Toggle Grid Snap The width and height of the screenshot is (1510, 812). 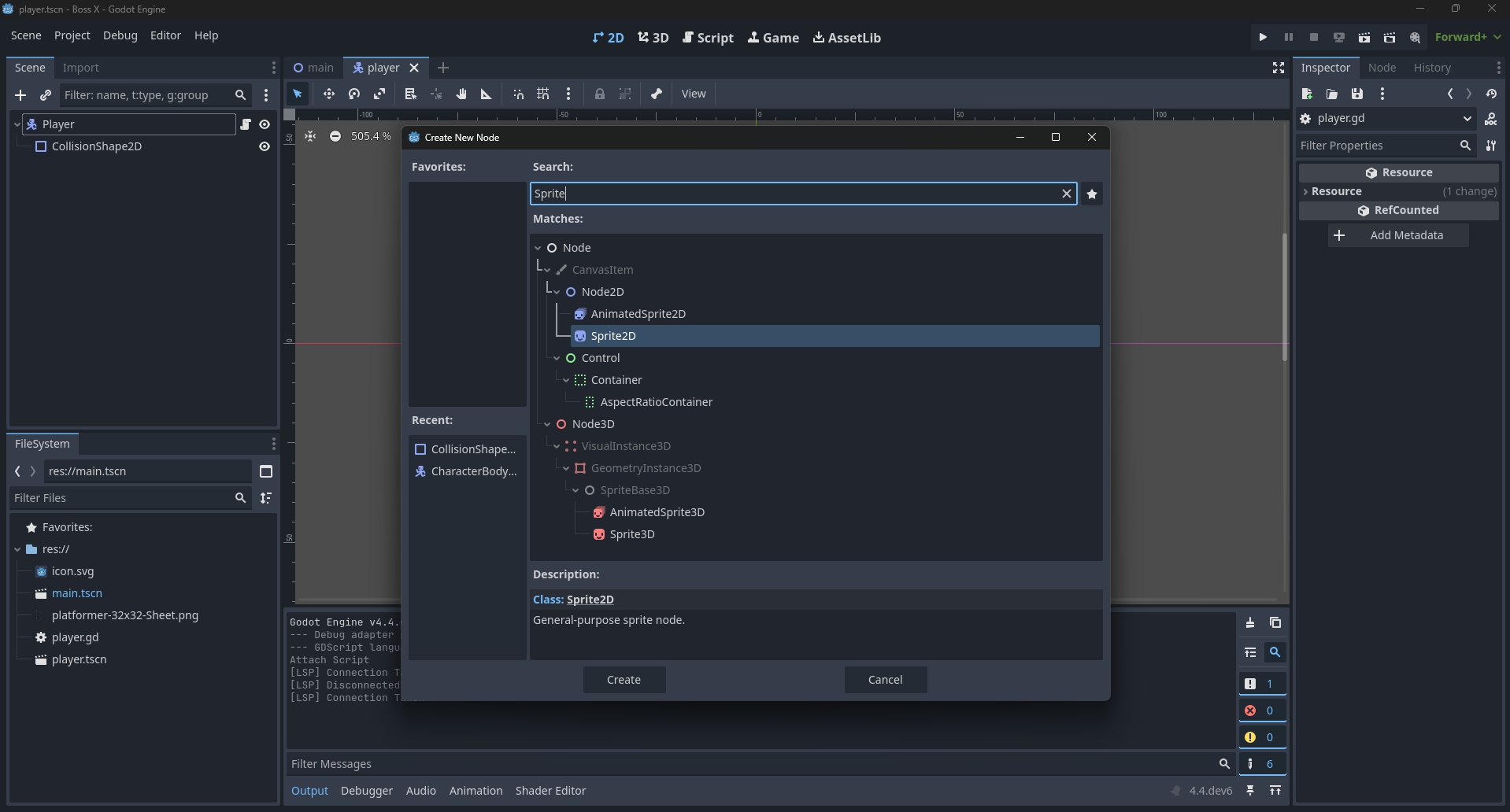coord(543,94)
